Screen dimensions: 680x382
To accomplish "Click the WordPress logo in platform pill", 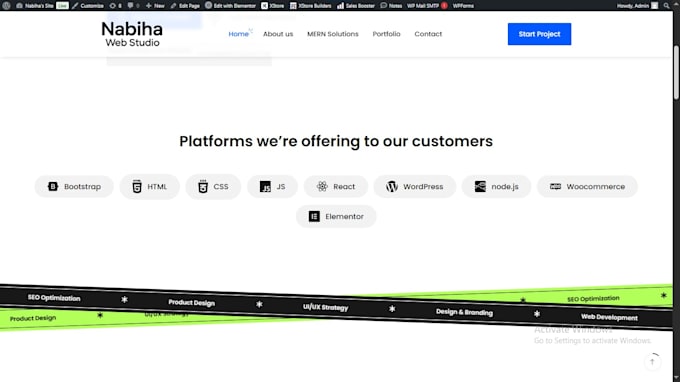I will tap(392, 186).
